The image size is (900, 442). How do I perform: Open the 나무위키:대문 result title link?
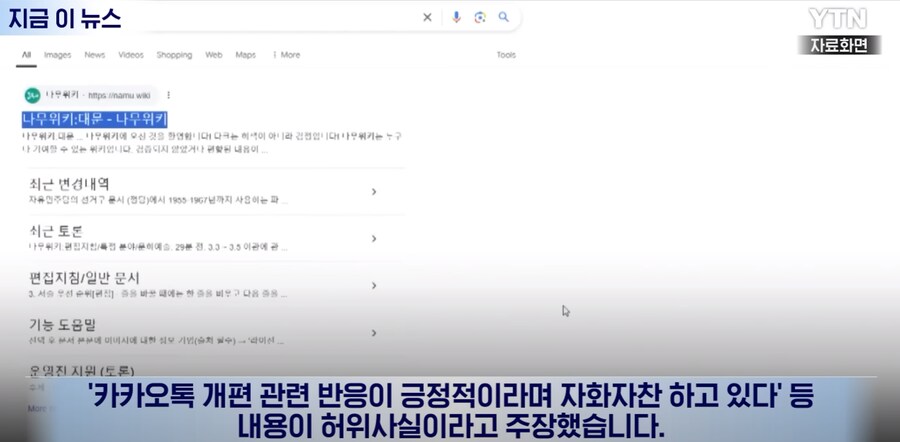pyautogui.click(x=94, y=120)
